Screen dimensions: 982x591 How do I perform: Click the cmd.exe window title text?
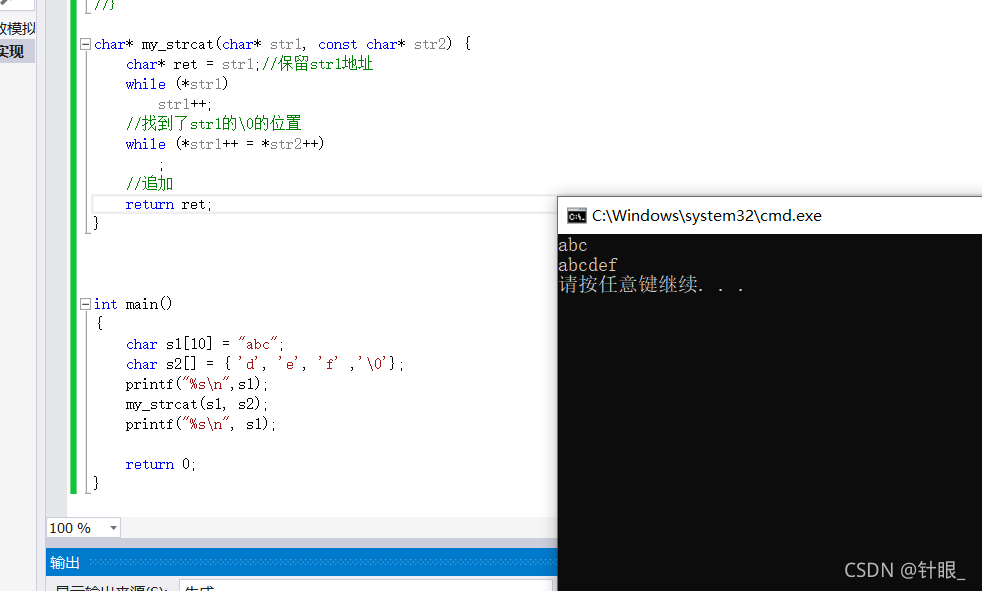point(706,216)
